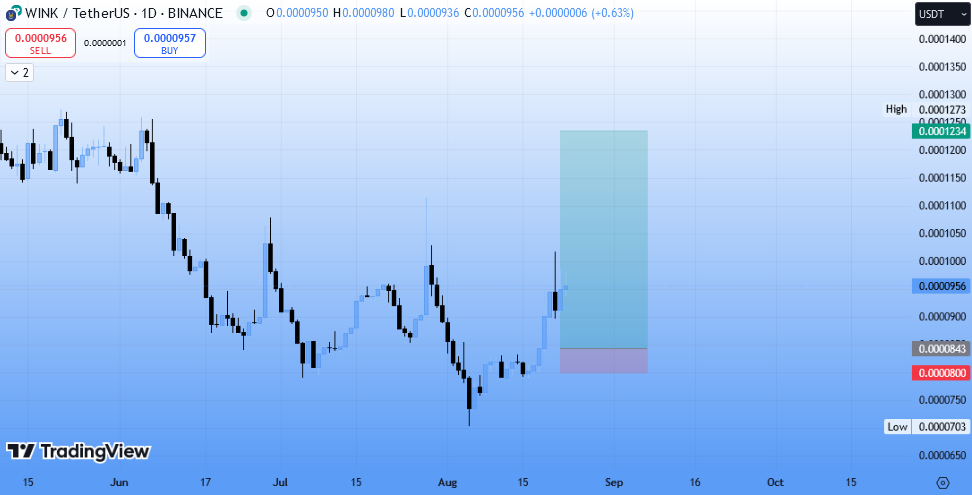Screen dimensions: 972x495
Task: Click the WINK coin logo icon
Action: coord(12,12)
